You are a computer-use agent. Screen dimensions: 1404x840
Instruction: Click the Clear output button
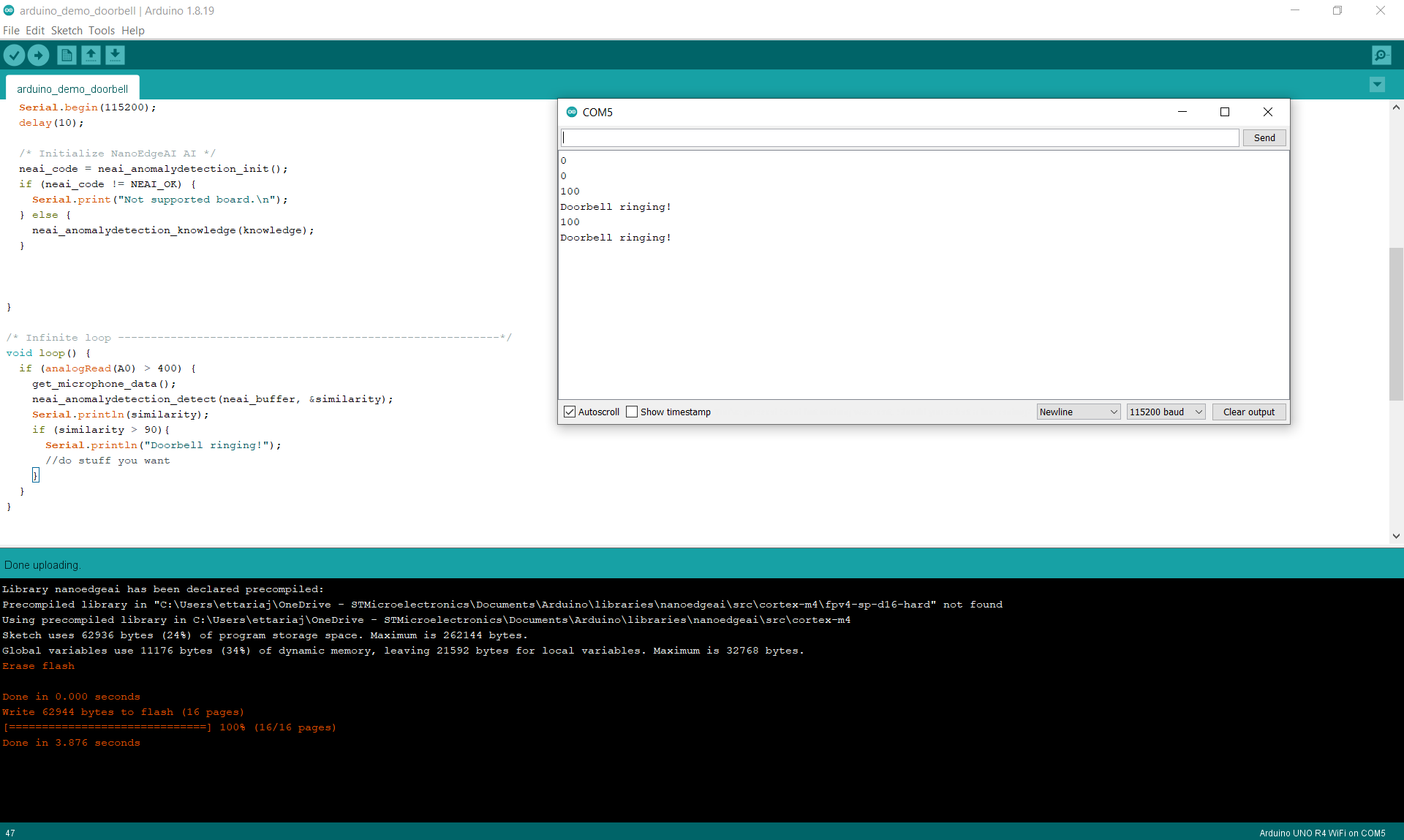(1249, 412)
